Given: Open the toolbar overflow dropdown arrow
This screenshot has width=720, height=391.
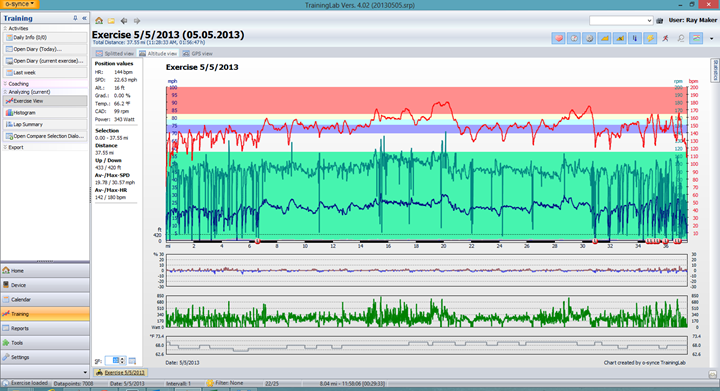Looking at the screenshot, I should pos(712,39).
